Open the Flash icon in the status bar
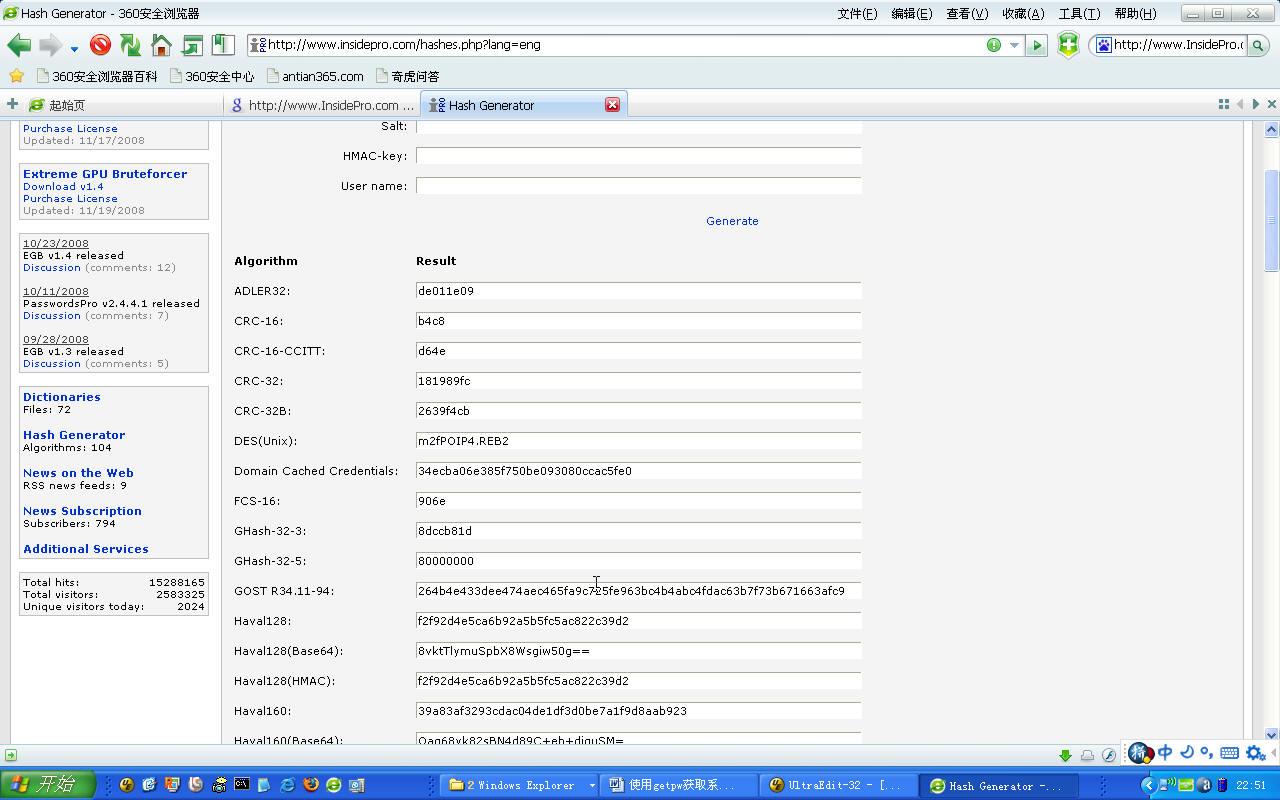 click(1110, 756)
